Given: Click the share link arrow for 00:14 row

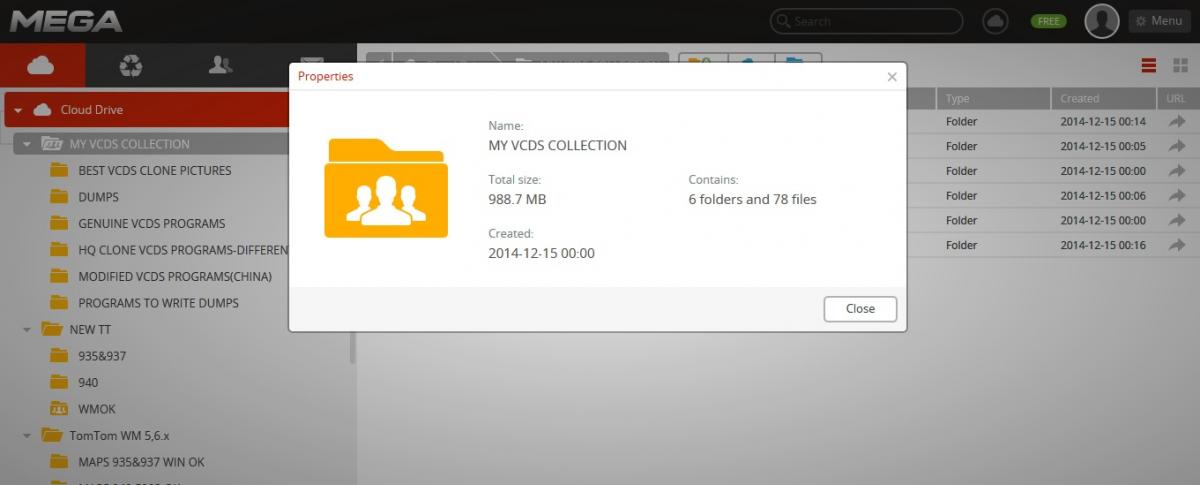Looking at the screenshot, I should pos(1176,122).
